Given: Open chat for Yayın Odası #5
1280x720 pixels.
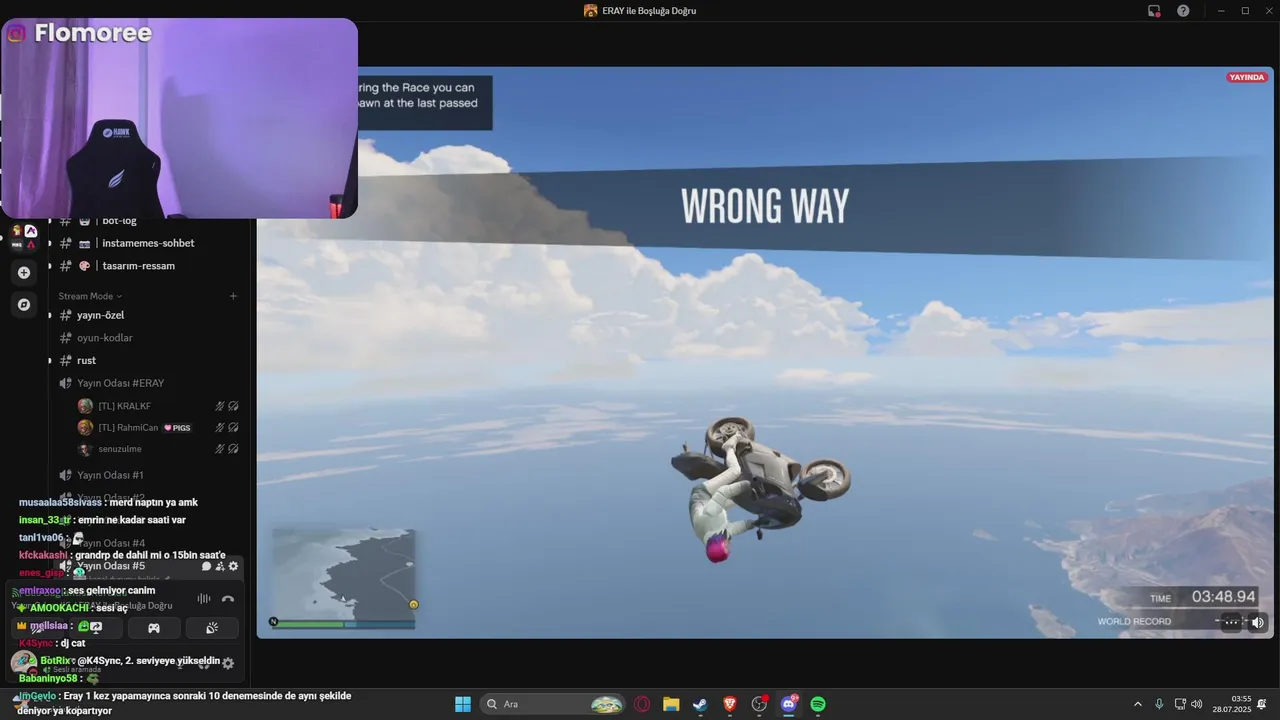Looking at the screenshot, I should point(207,566).
